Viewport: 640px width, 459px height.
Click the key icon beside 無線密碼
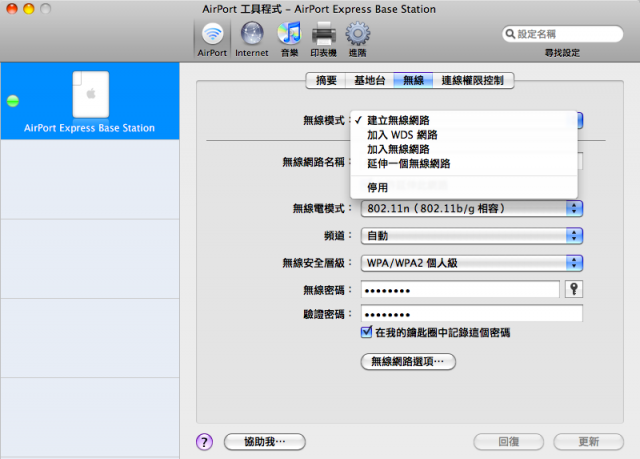(x=573, y=289)
